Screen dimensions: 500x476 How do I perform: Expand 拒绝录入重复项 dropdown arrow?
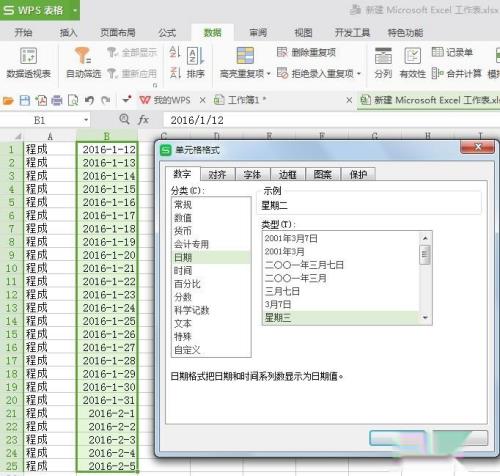pos(359,74)
